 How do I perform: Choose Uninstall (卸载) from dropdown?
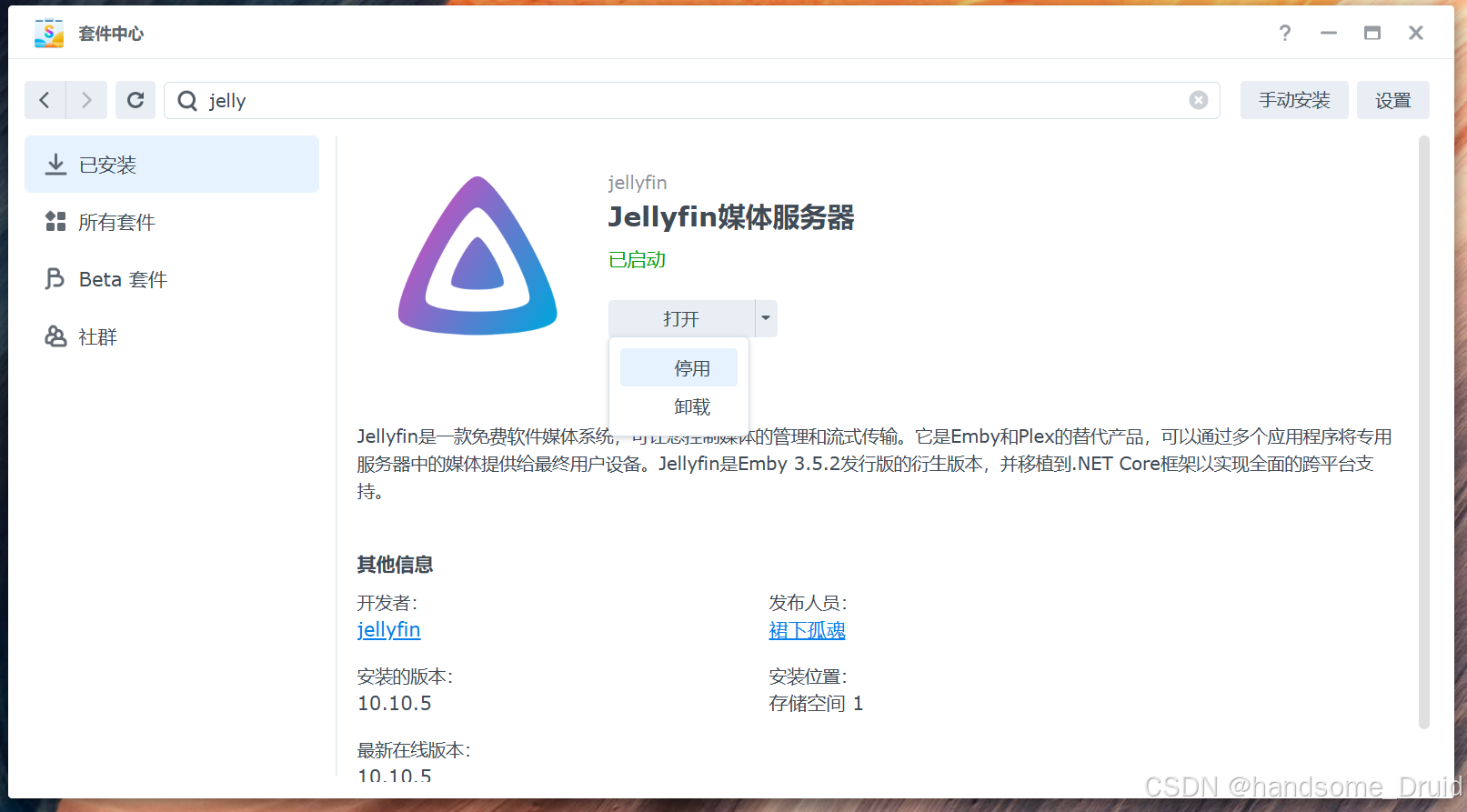[678, 406]
